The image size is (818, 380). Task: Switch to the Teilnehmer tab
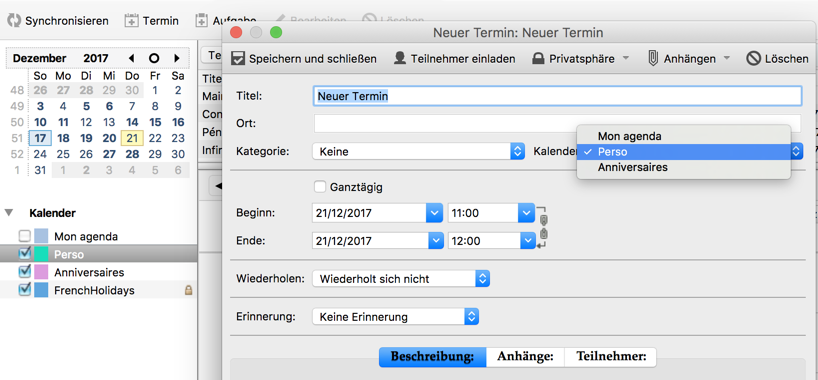[x=611, y=357]
